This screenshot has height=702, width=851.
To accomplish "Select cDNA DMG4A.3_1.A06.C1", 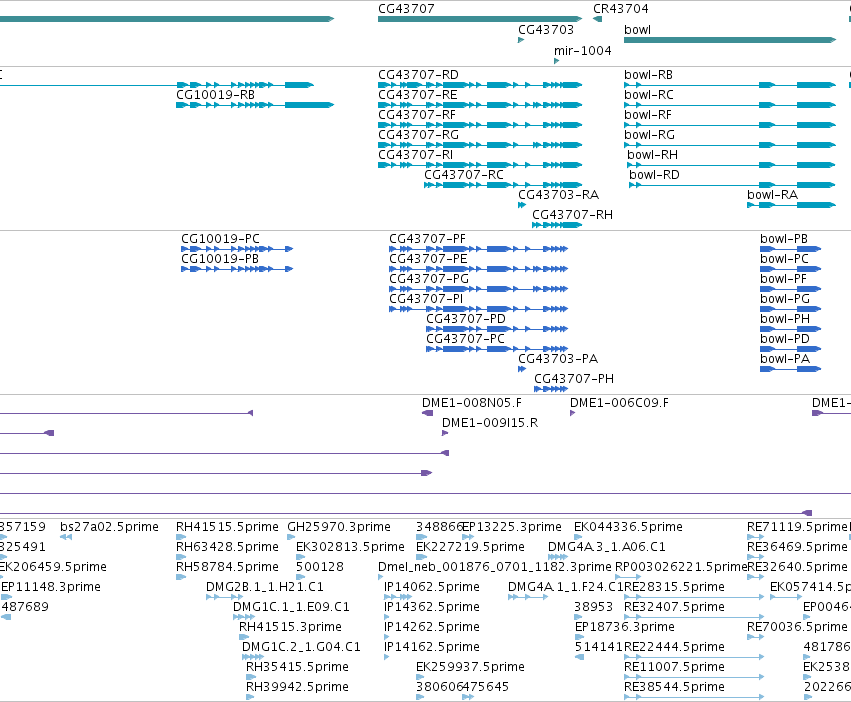I will (558, 557).
